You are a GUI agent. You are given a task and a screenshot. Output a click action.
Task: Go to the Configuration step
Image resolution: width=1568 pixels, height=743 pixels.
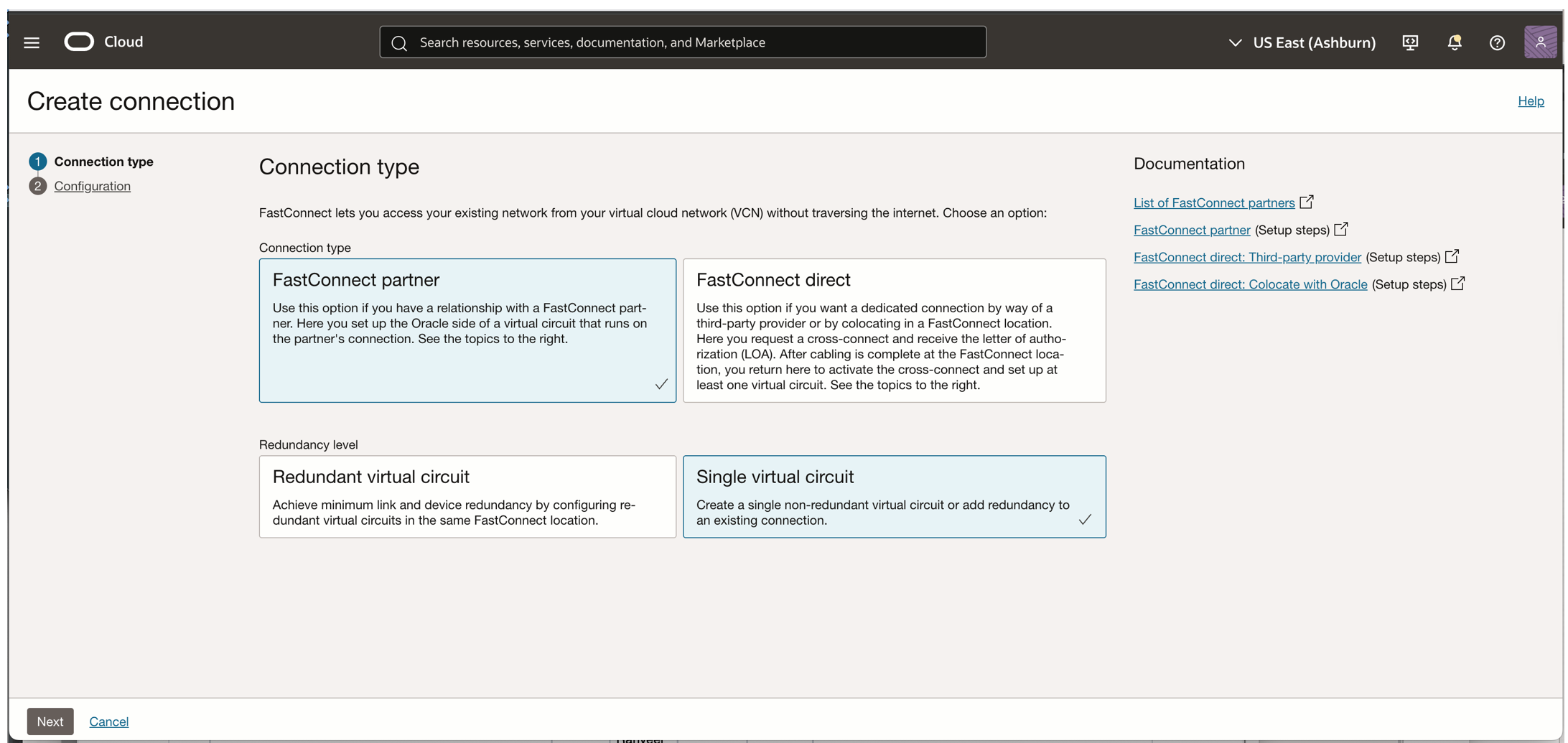click(92, 186)
